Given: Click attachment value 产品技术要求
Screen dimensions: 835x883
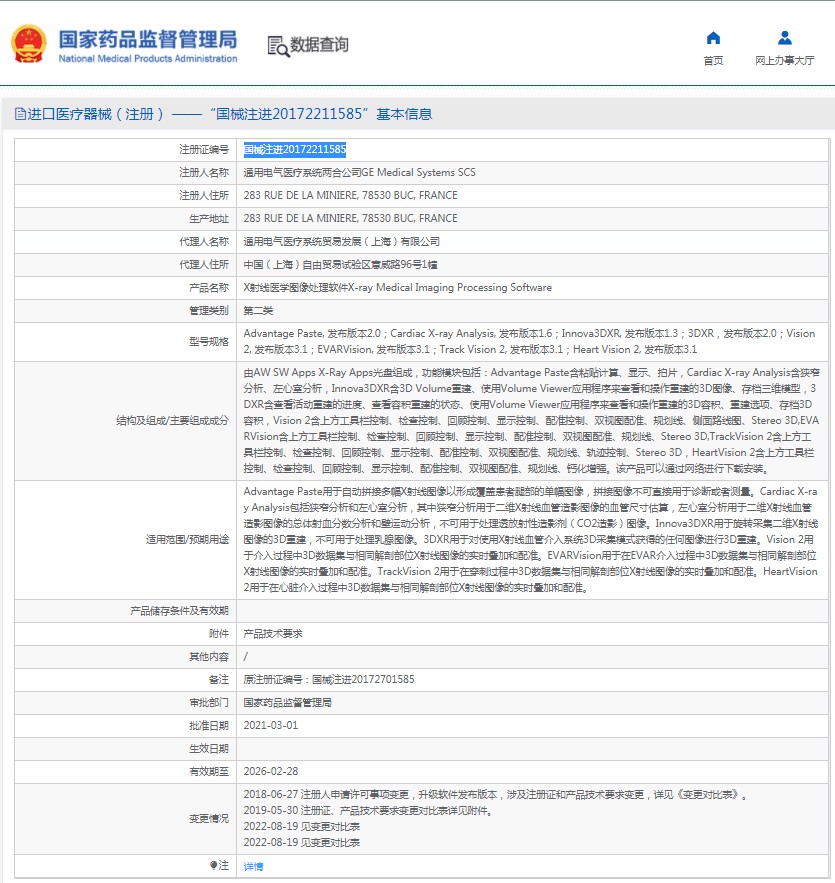Looking at the screenshot, I should coord(273,634).
